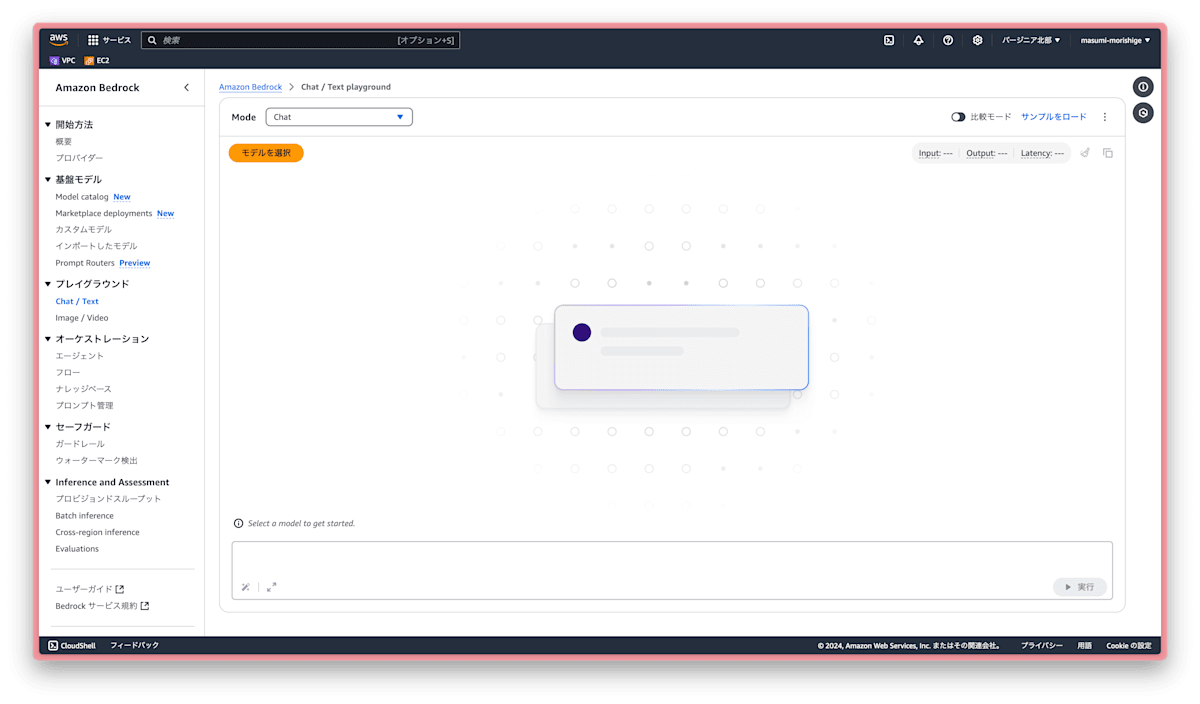Click in the AWS search field
Viewport: 1200px width, 704px height.
300,40
